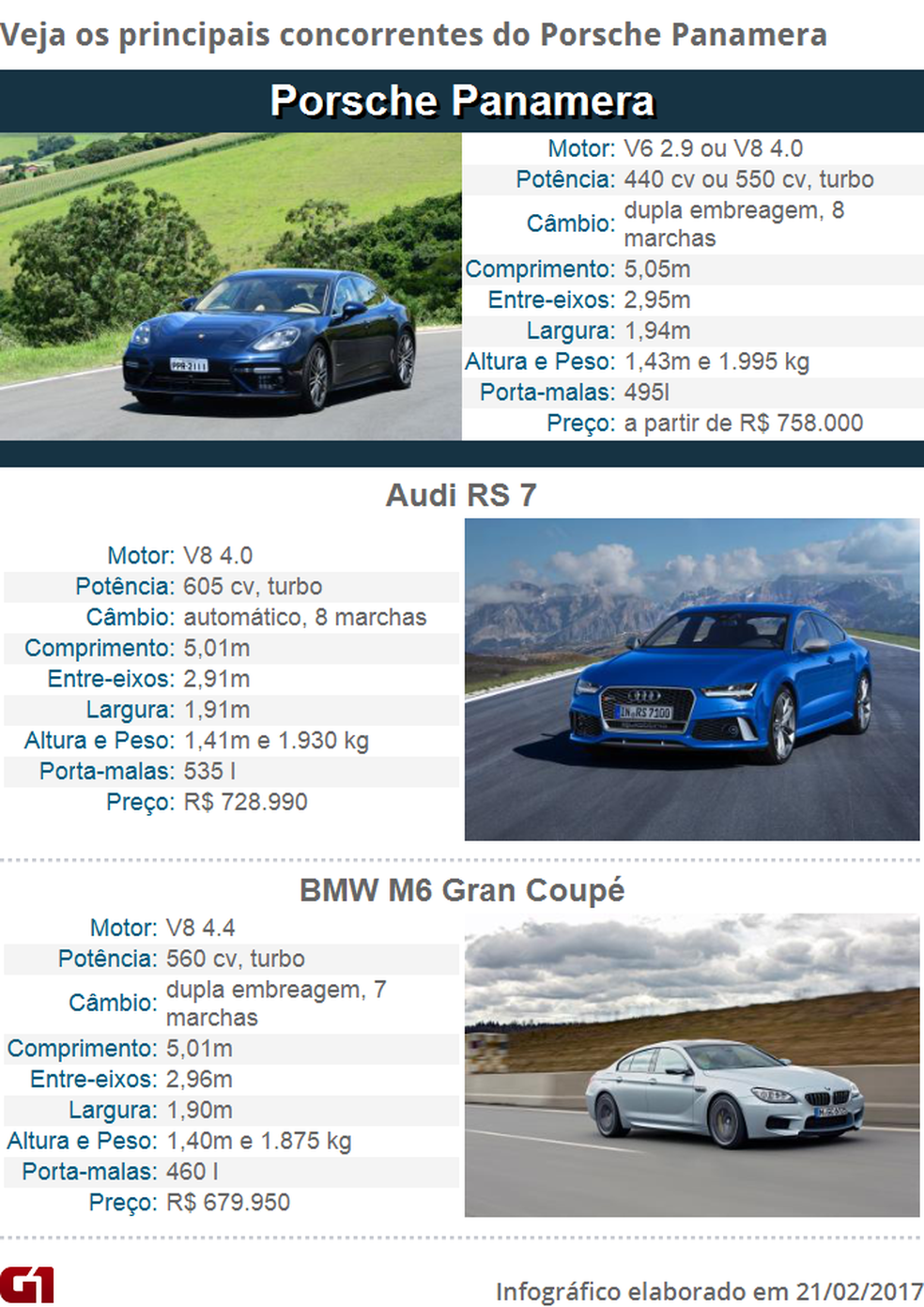Click the Audi RS 7 section title
924x1307 pixels.
click(461, 495)
